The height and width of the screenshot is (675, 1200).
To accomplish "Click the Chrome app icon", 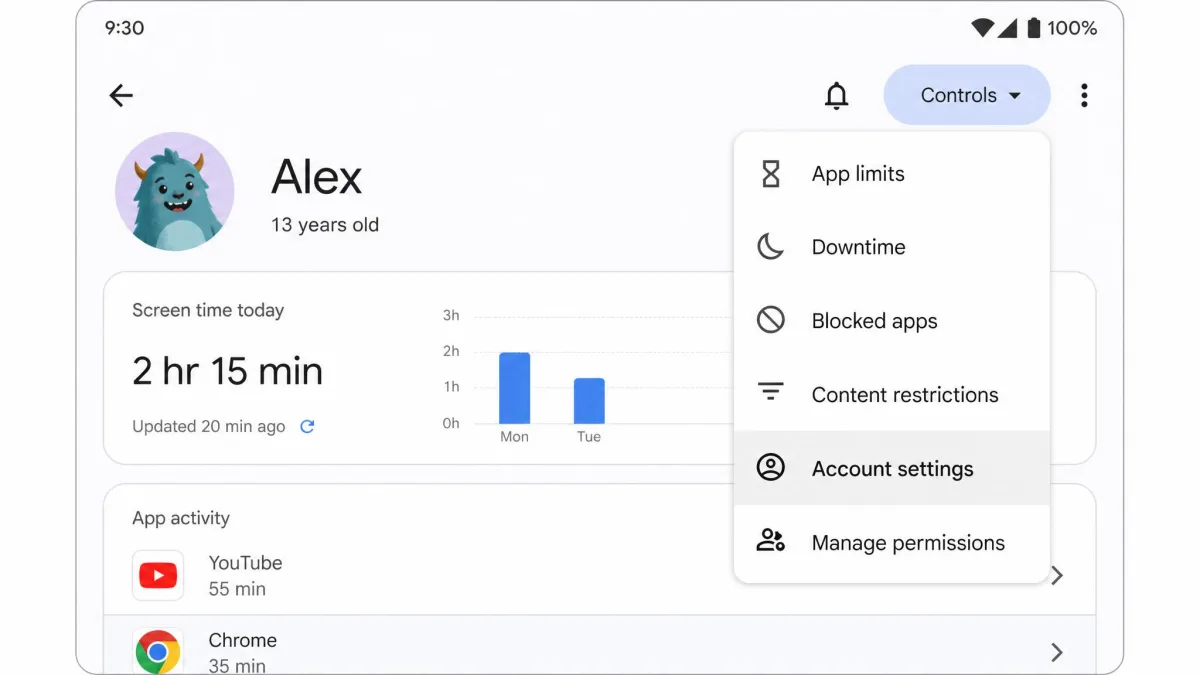I will click(x=158, y=651).
